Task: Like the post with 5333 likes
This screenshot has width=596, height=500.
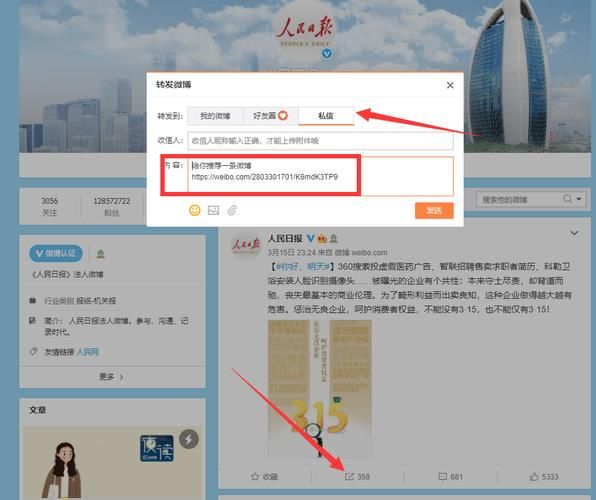Action: 544,476
